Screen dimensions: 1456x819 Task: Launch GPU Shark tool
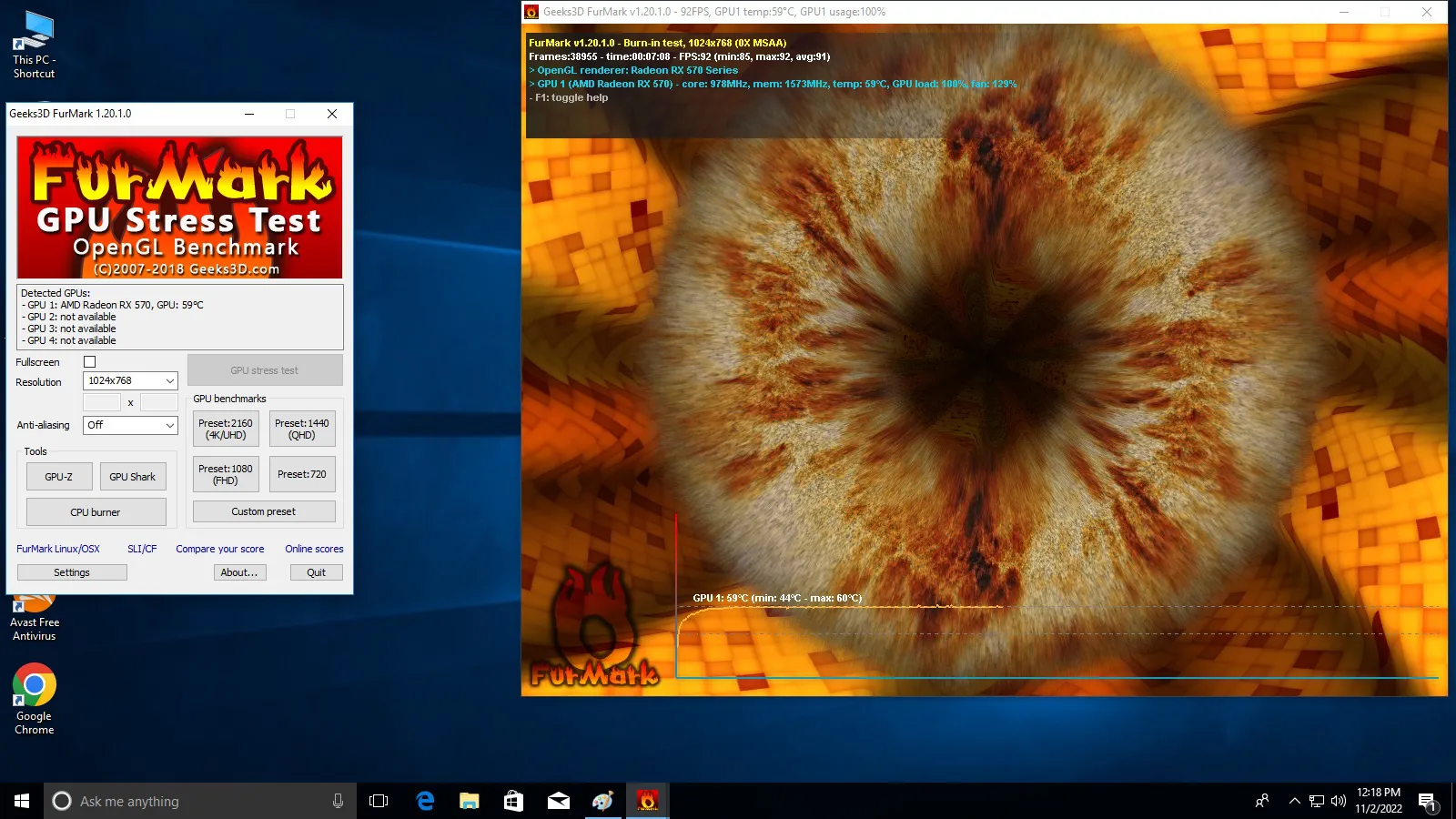click(x=133, y=477)
